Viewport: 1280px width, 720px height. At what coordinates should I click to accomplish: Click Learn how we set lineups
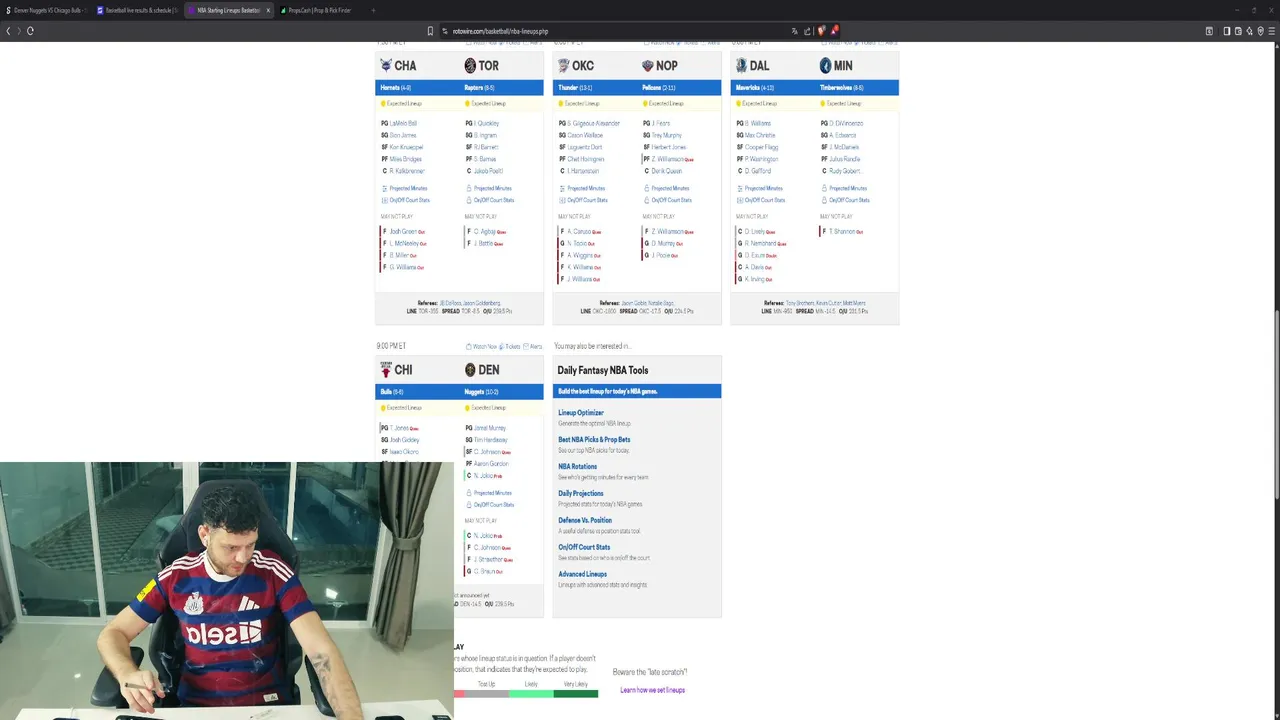(x=652, y=690)
